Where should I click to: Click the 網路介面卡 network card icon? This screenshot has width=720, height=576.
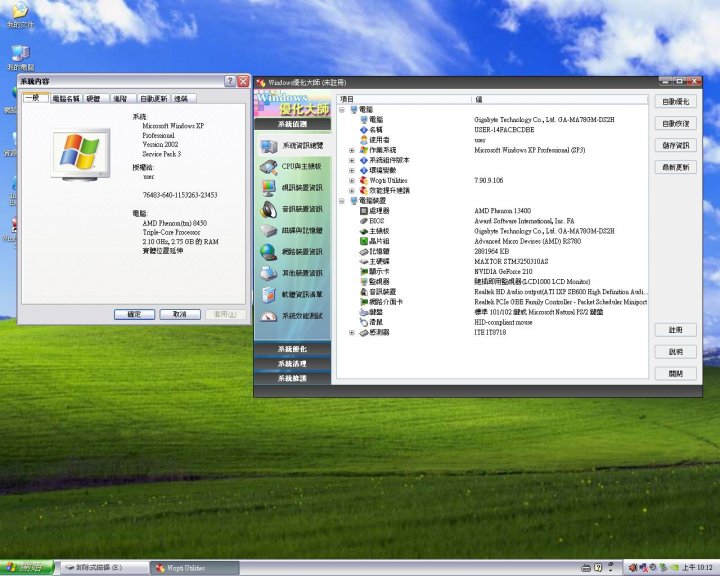click(364, 302)
